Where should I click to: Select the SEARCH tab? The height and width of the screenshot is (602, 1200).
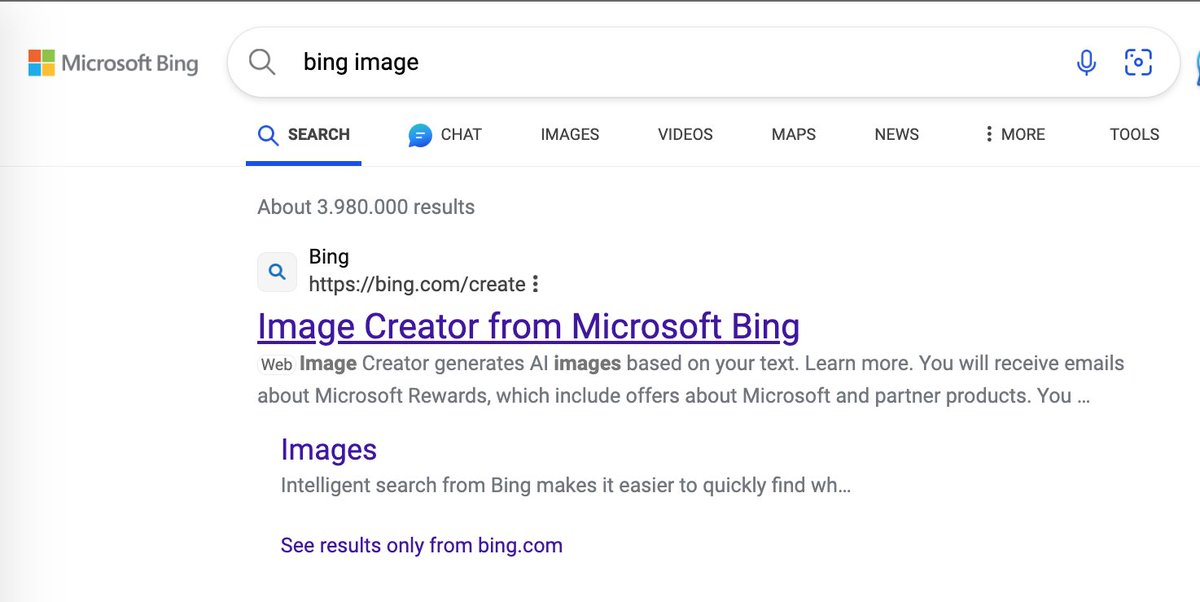[x=304, y=134]
